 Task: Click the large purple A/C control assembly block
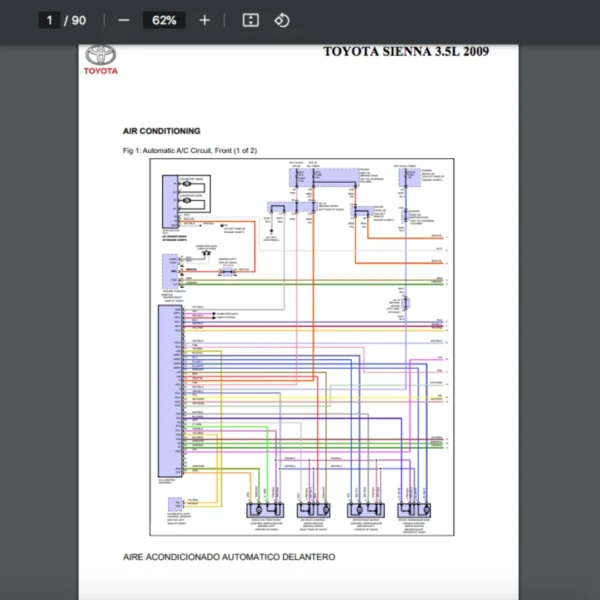coord(166,391)
